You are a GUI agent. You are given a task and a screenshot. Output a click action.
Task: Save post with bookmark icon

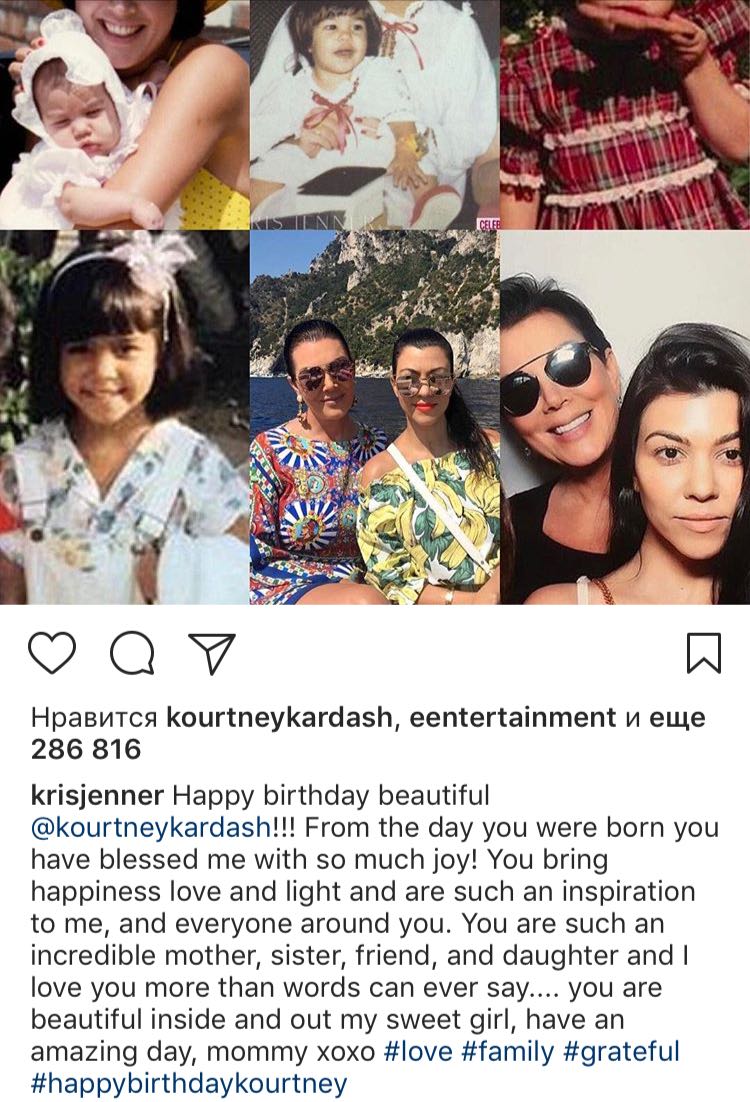(704, 653)
